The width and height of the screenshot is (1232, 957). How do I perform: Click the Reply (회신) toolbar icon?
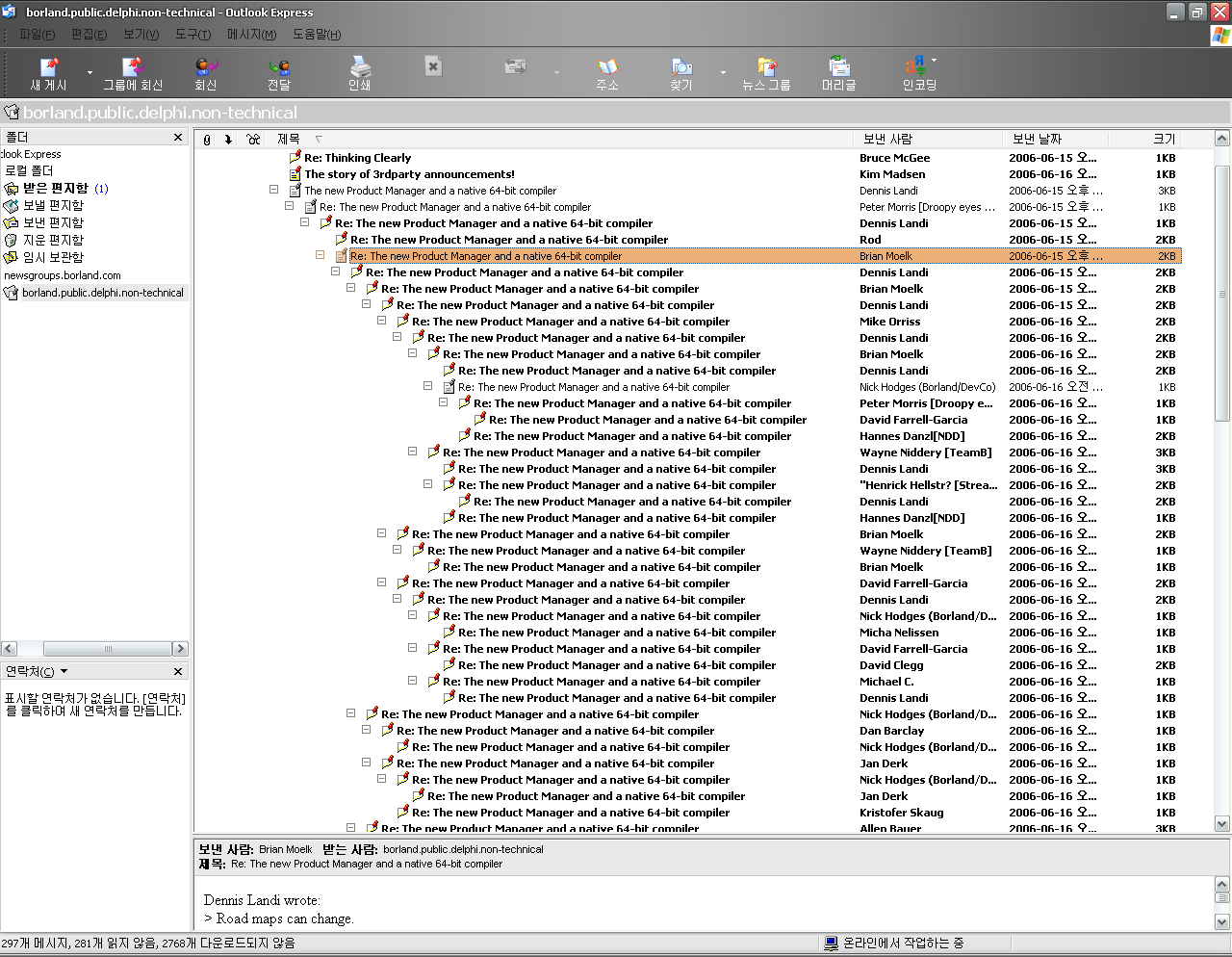[206, 73]
